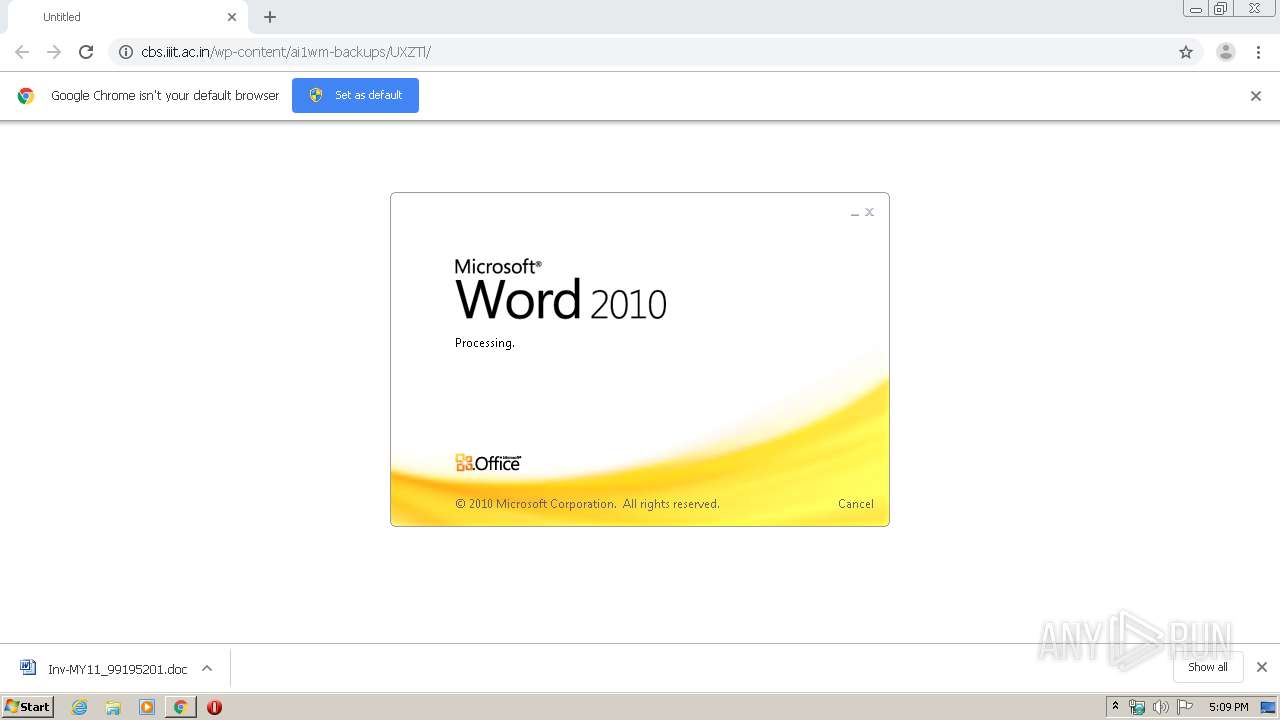Cancel the Word 2010 loading splash
Viewport: 1280px width, 720px height.
coord(856,504)
